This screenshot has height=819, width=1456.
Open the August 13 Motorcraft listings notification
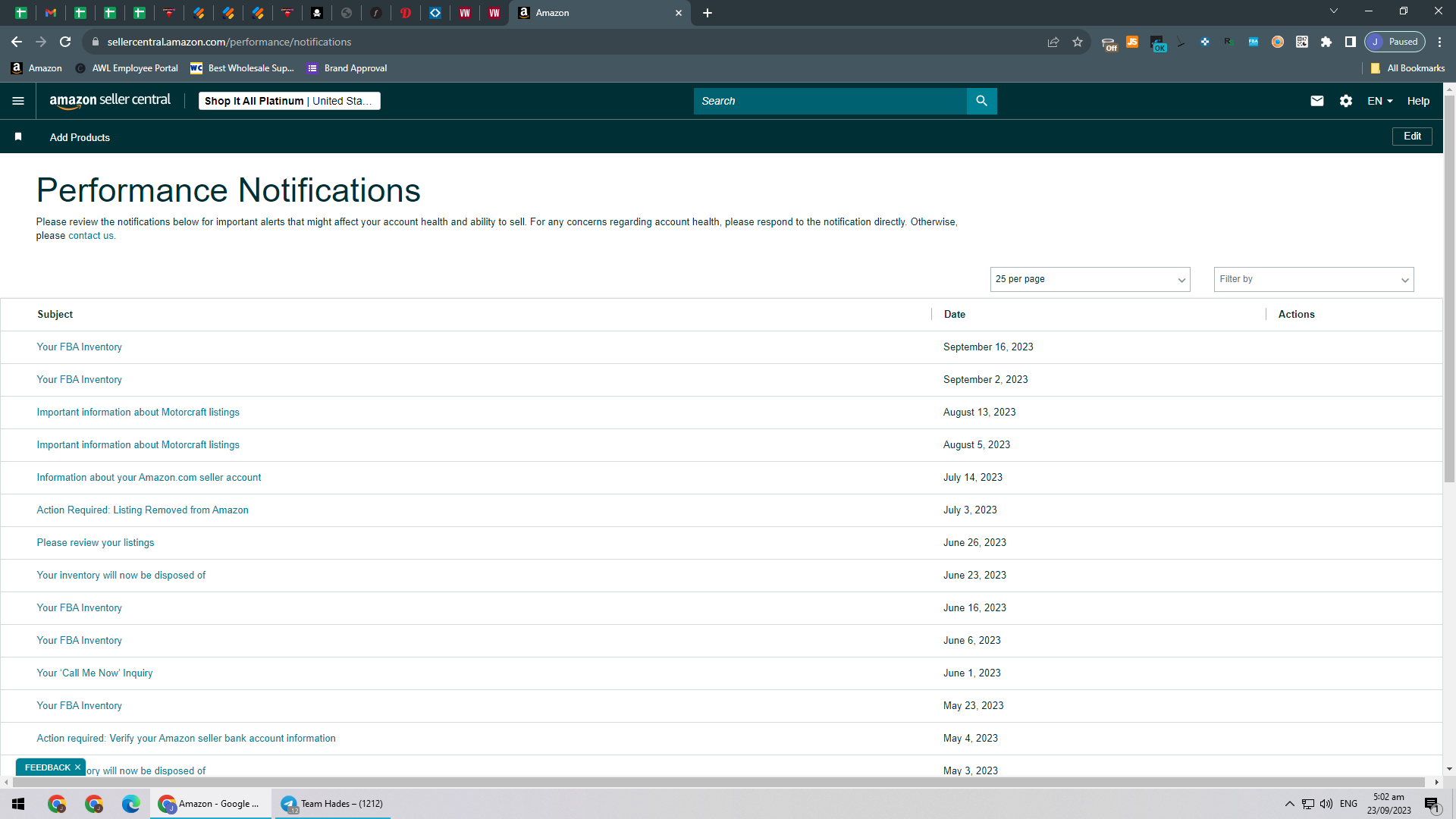(x=138, y=412)
